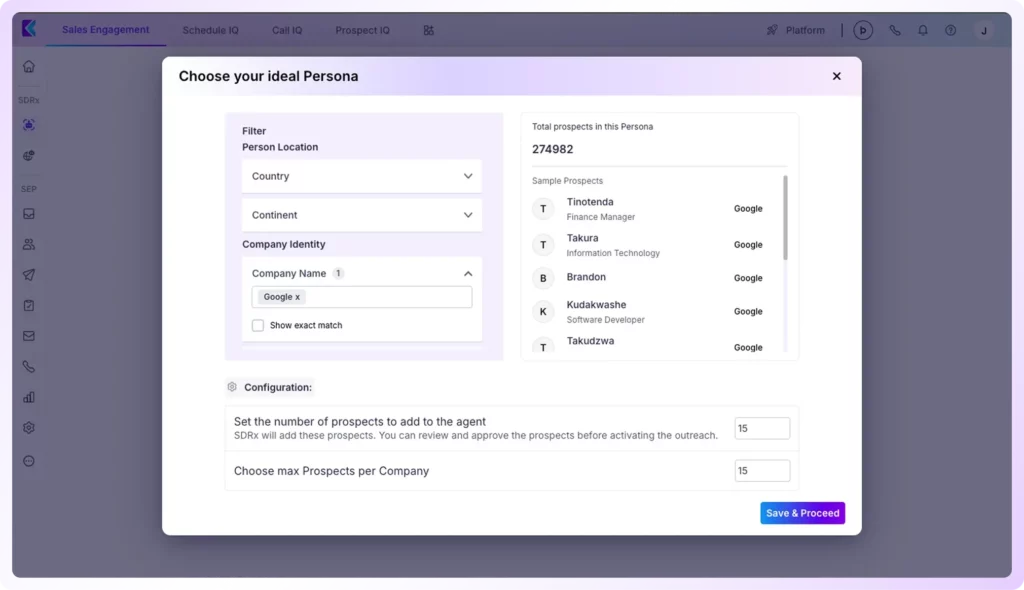Image resolution: width=1024 pixels, height=590 pixels.
Task: Click the help question mark icon
Action: [x=950, y=30]
